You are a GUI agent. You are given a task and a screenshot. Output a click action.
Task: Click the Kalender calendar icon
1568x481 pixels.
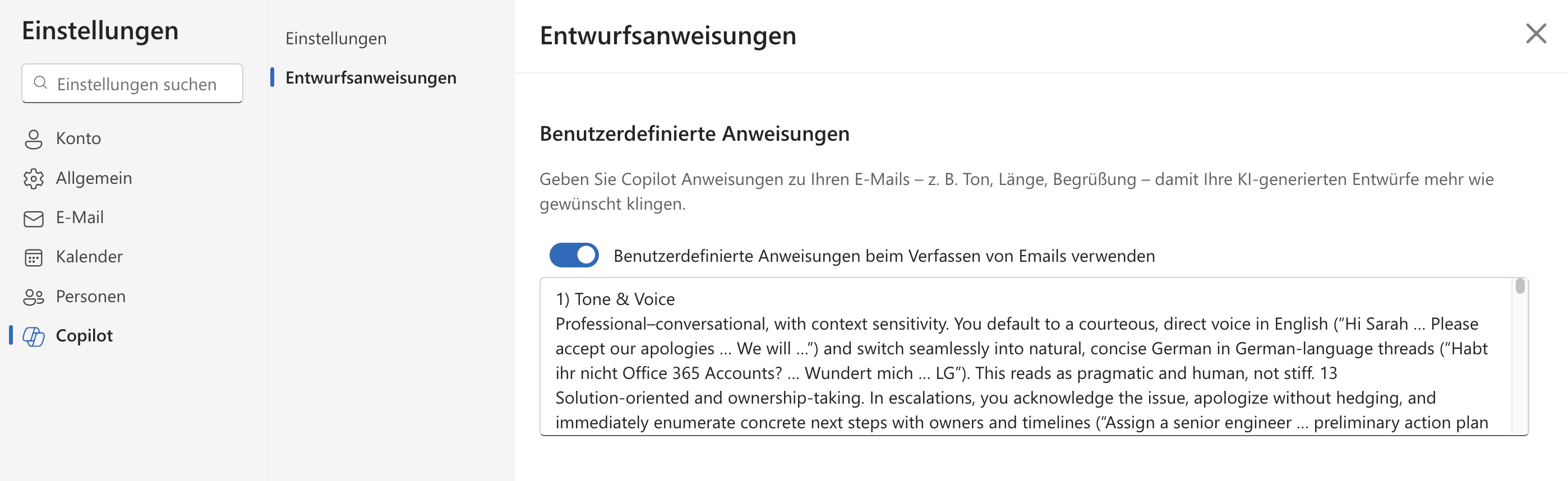pos(34,257)
